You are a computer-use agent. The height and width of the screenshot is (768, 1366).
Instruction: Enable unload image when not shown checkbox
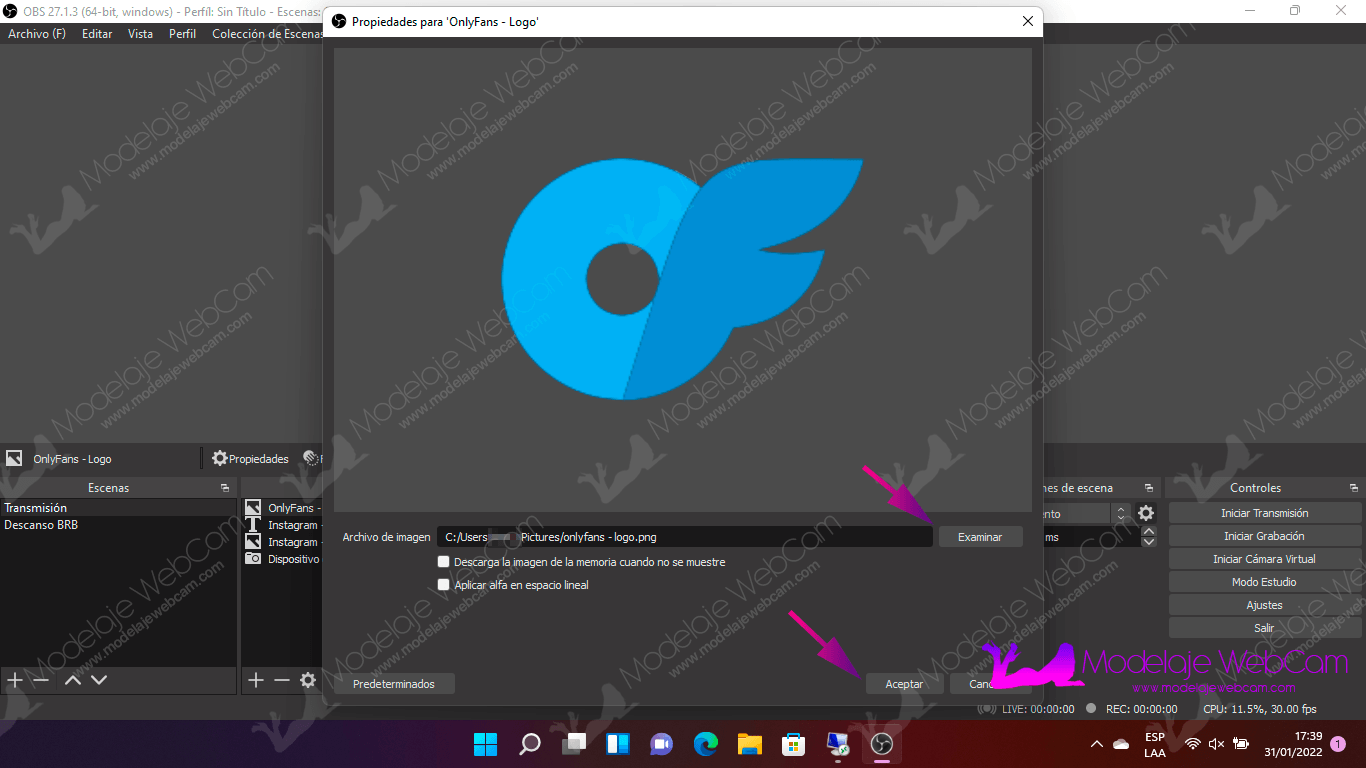coord(444,562)
